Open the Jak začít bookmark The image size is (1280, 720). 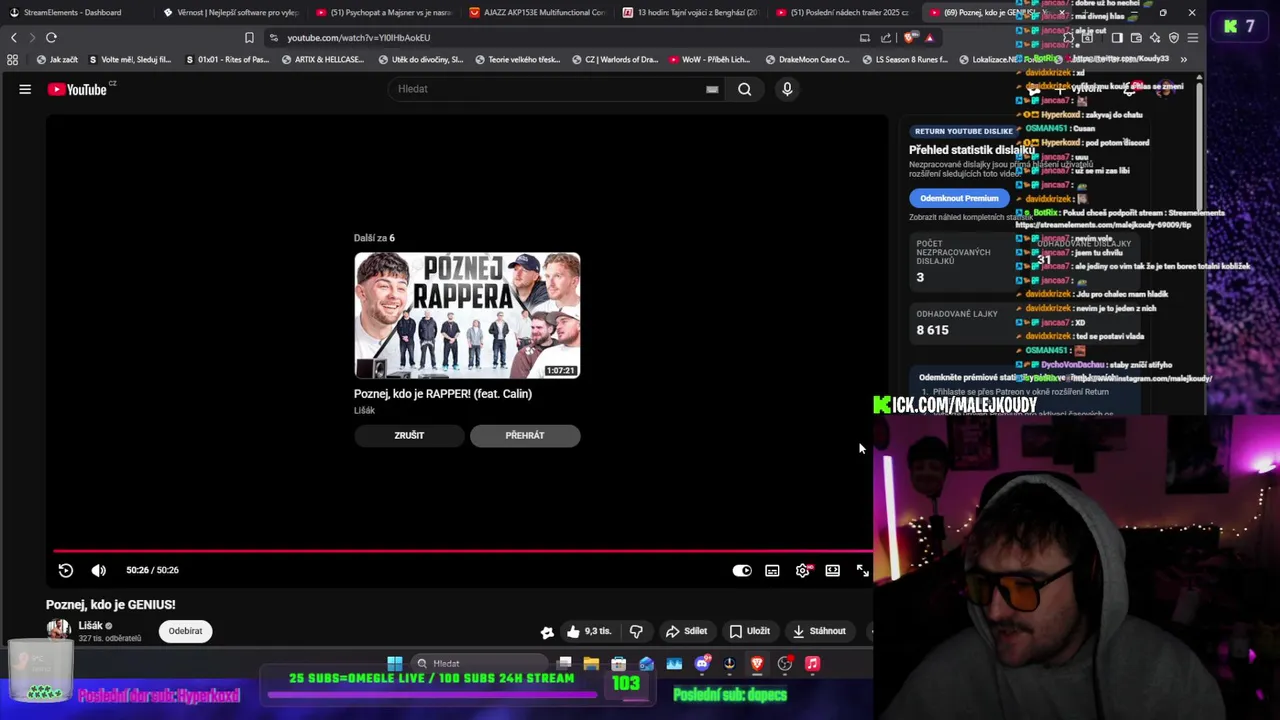(x=57, y=60)
